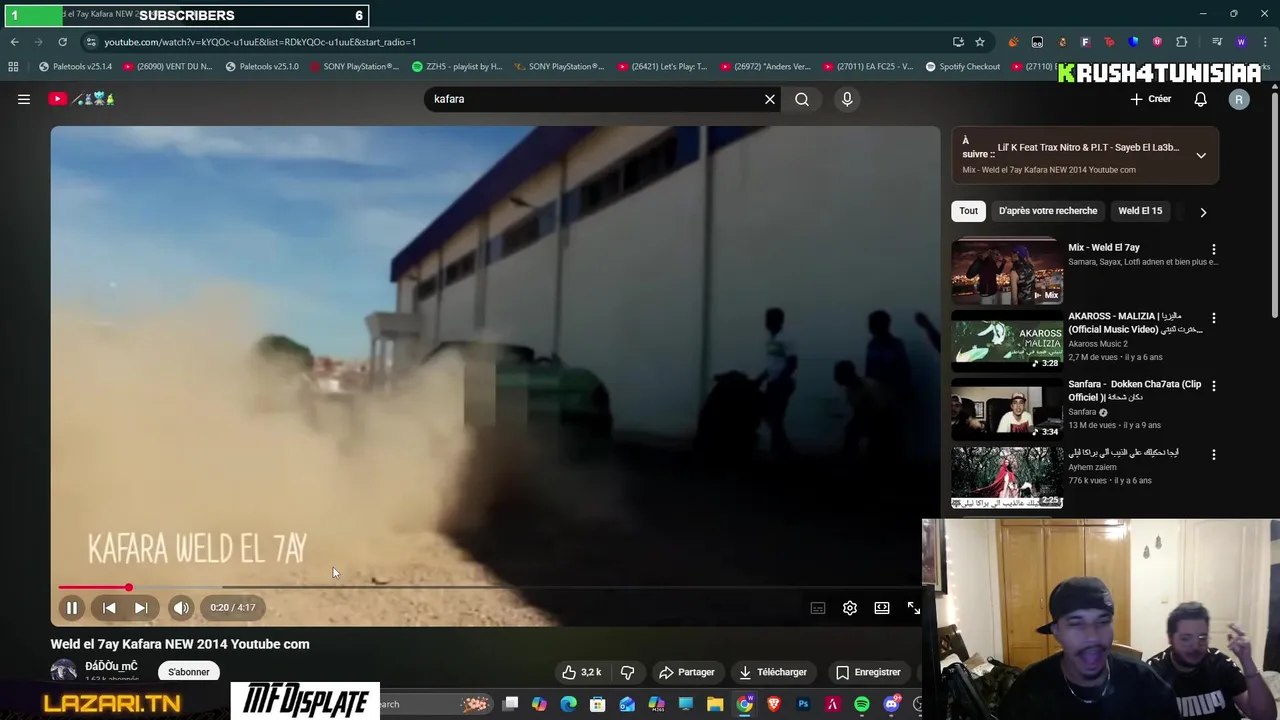Click the magnifier search button
This screenshot has width=1280, height=720.
click(x=802, y=99)
